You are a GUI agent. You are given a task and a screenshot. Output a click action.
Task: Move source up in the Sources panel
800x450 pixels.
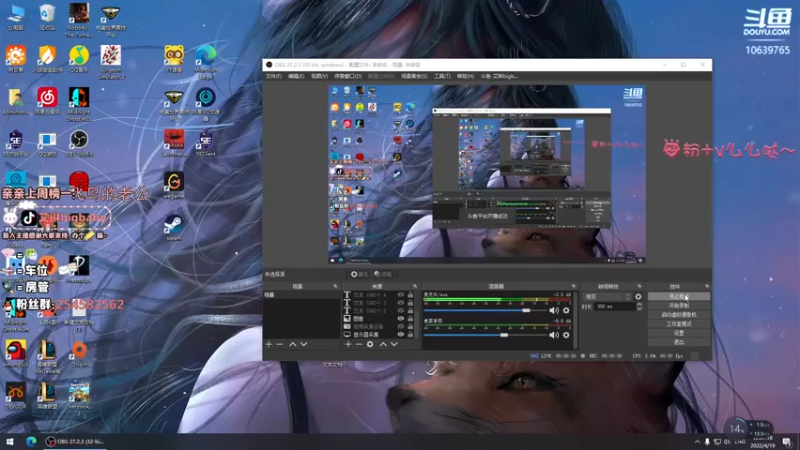point(383,344)
